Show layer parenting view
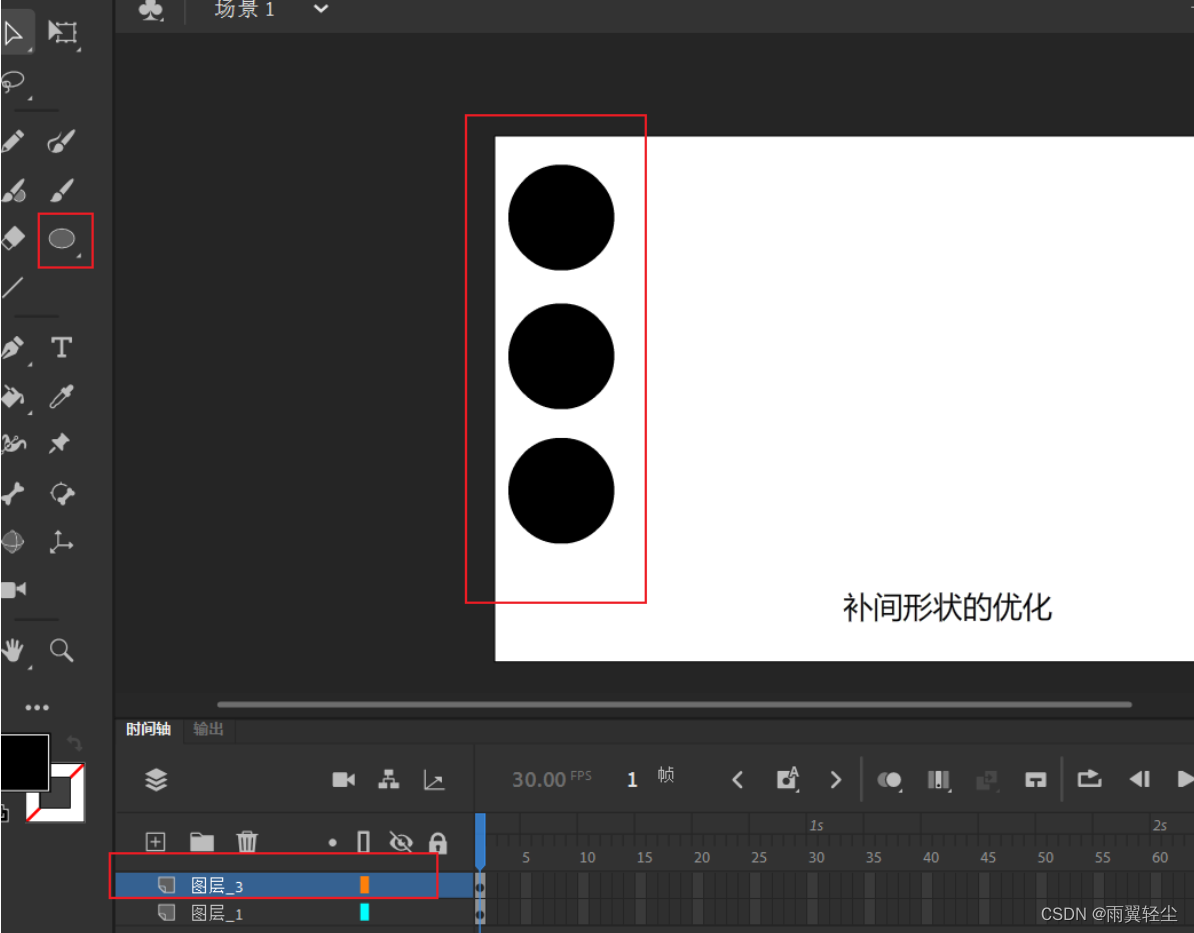The height and width of the screenshot is (933, 1194). coord(389,779)
